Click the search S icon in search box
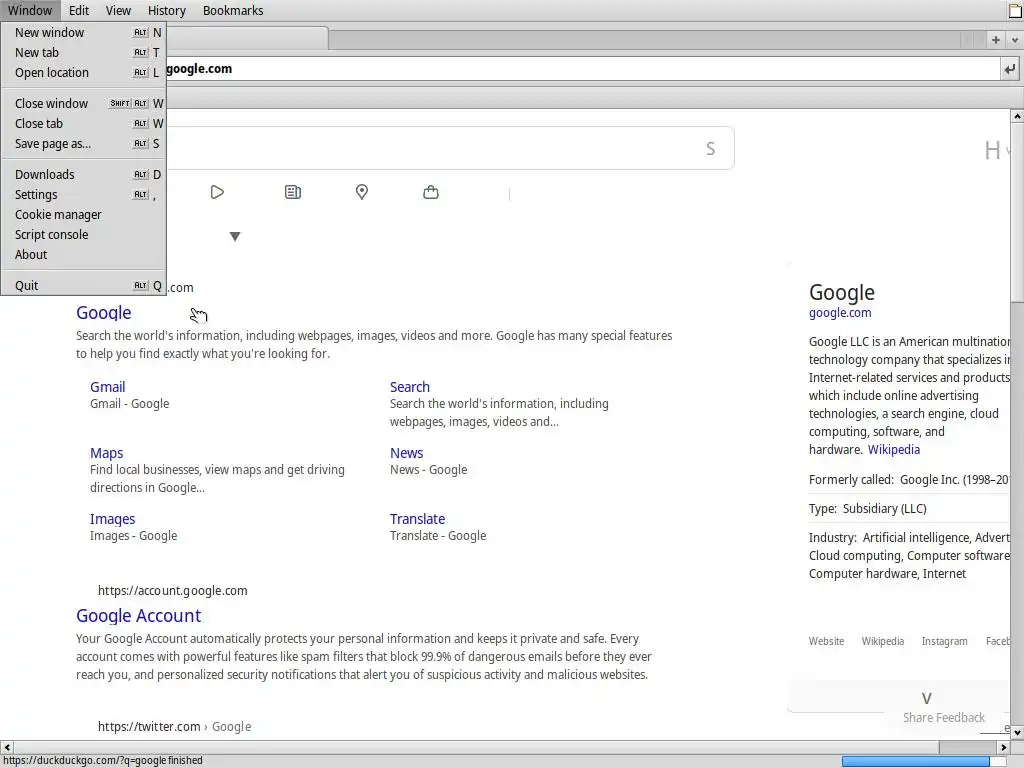 coord(711,149)
